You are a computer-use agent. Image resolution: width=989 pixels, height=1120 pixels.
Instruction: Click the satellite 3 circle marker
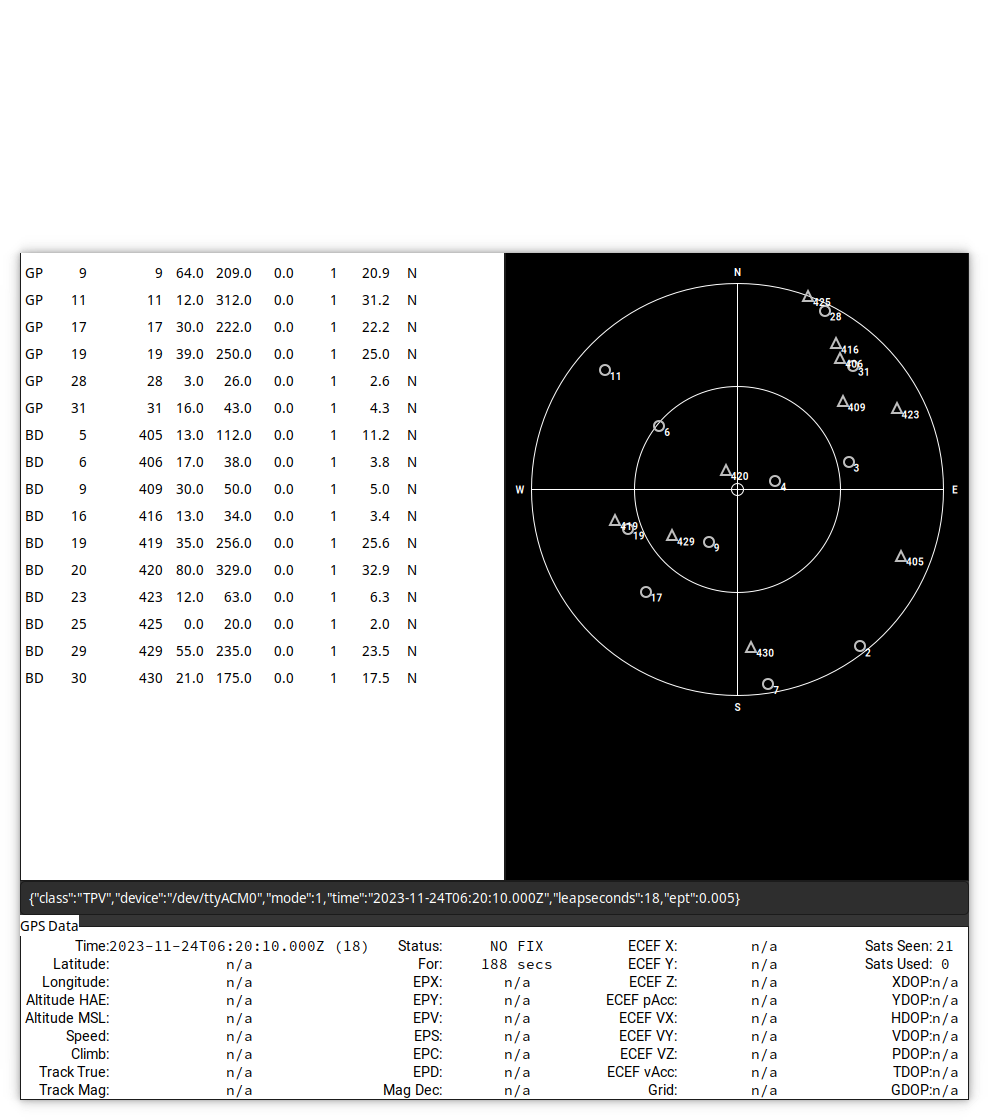(849, 462)
